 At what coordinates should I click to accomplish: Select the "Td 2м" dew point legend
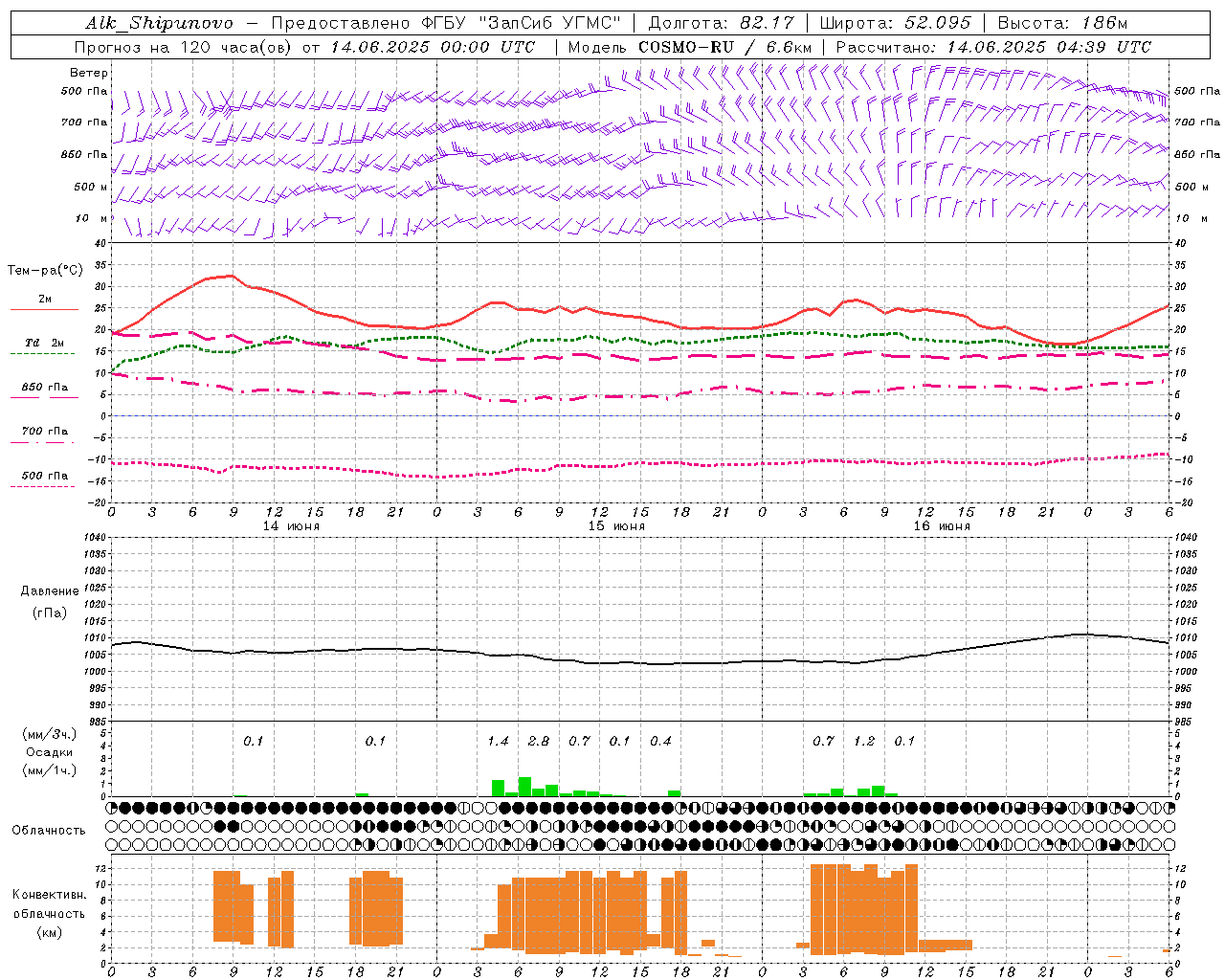[44, 343]
